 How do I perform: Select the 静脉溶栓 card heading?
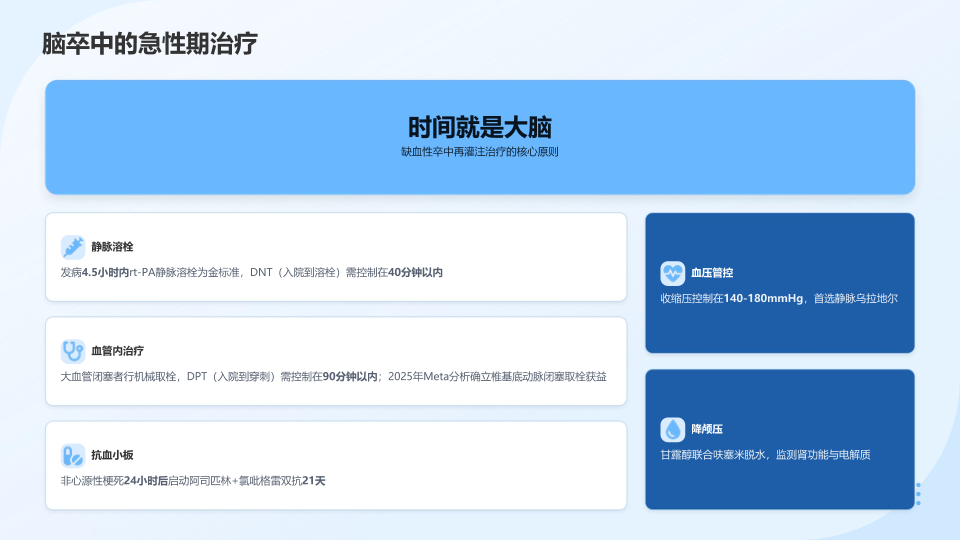coord(112,247)
